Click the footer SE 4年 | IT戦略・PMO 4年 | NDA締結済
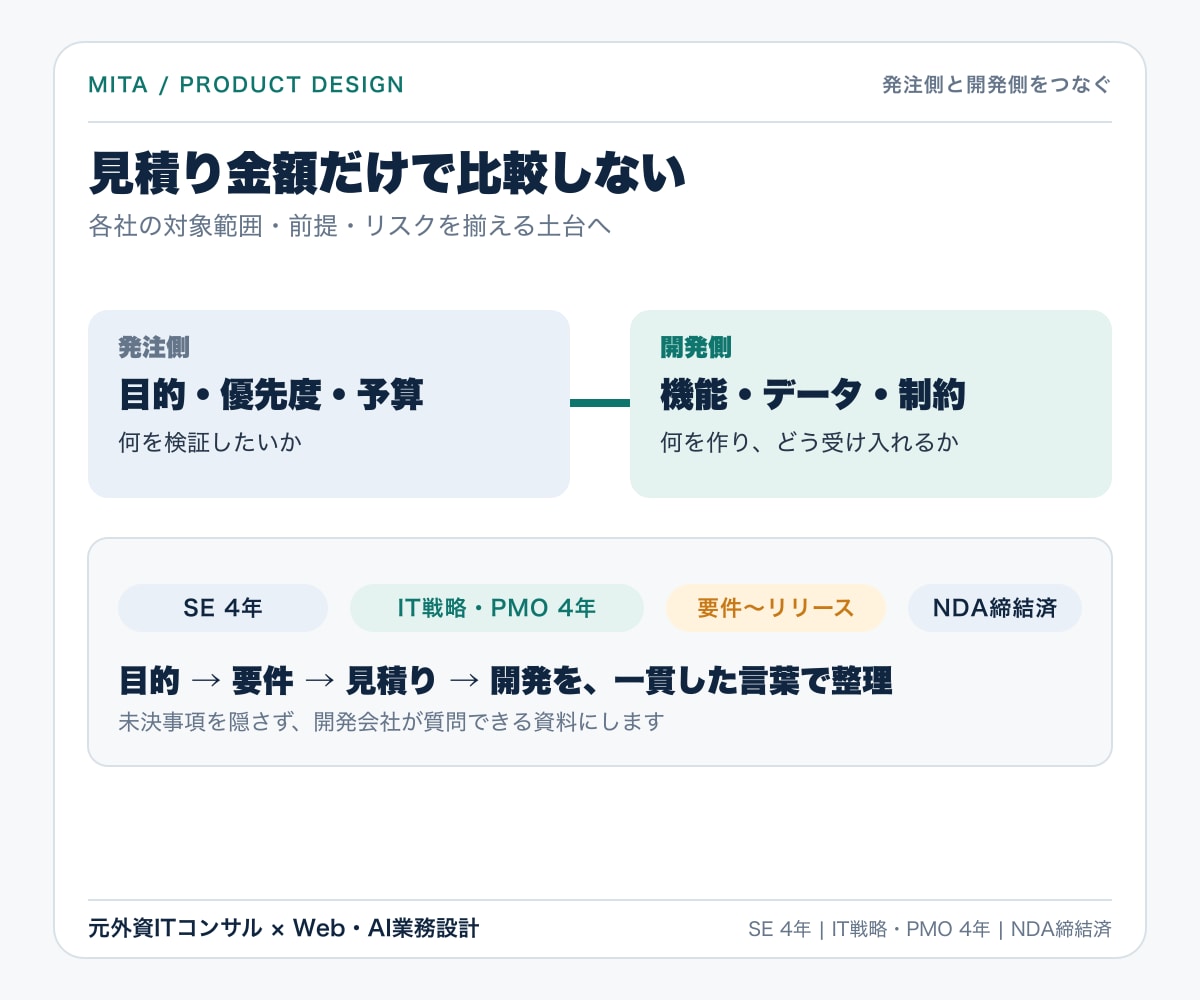The width and height of the screenshot is (1200, 1000). pyautogui.click(x=929, y=929)
